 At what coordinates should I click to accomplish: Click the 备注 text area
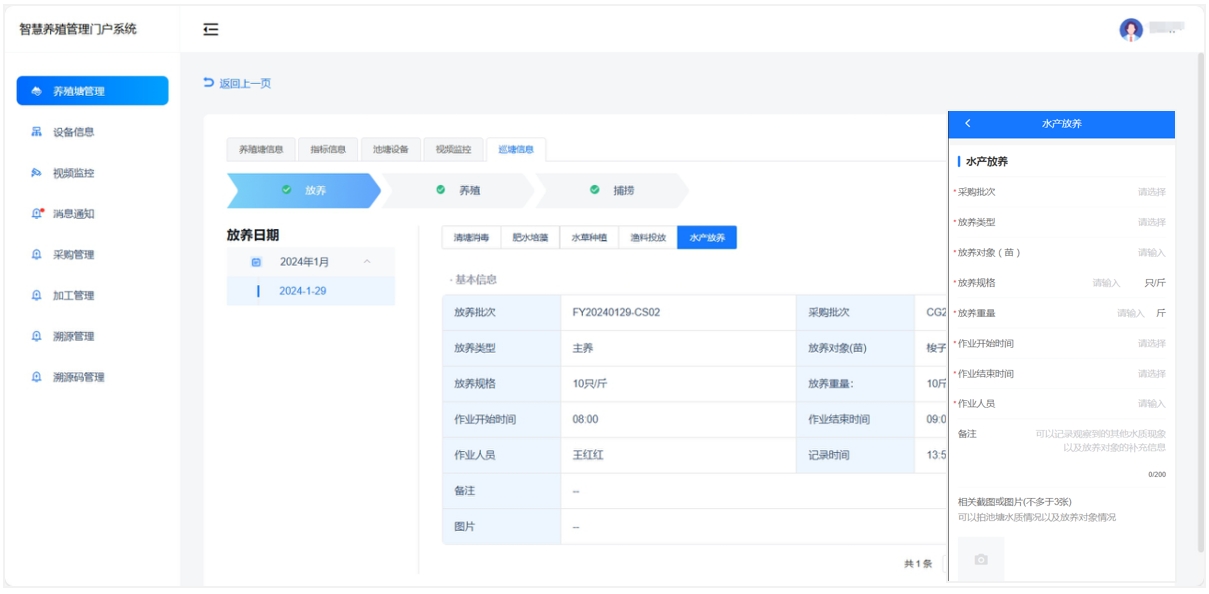tap(1098, 440)
